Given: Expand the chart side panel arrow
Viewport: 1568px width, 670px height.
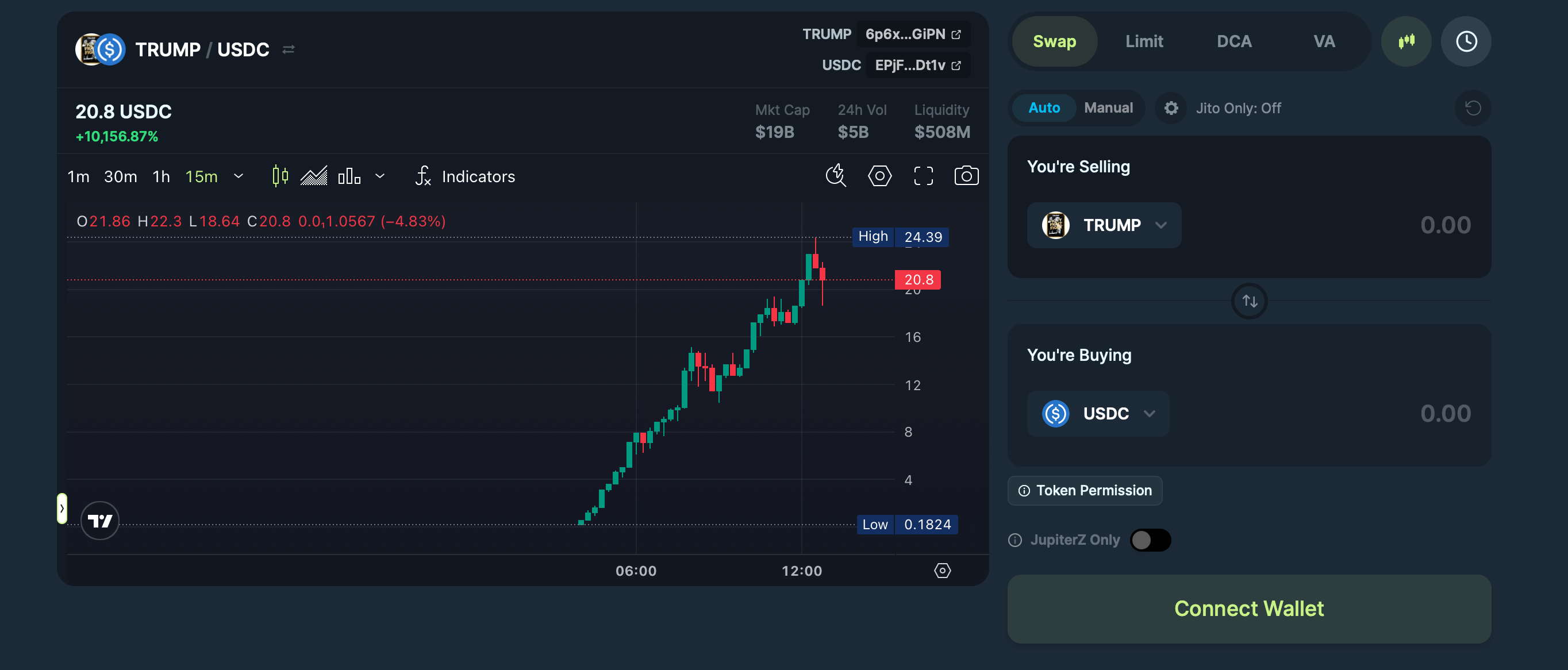Looking at the screenshot, I should 62,508.
